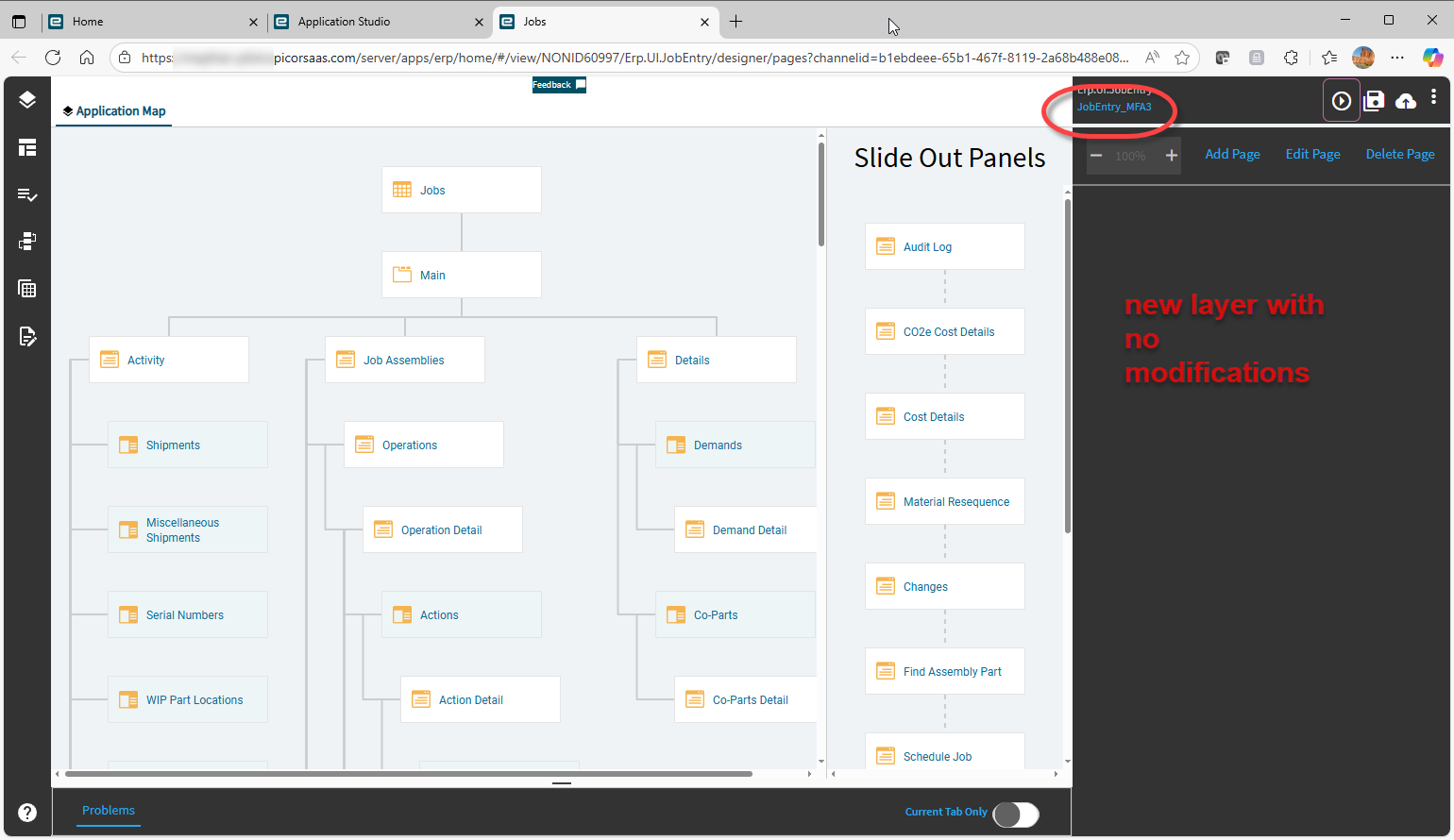1454x840 pixels.
Task: Open the Problems tab
Action: pyautogui.click(x=109, y=811)
